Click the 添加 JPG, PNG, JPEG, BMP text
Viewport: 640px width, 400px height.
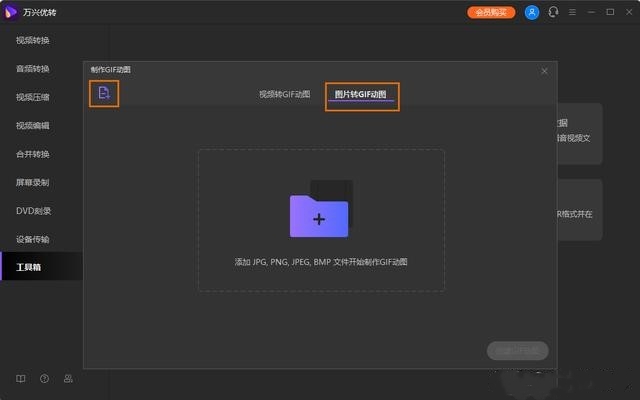pyautogui.click(x=321, y=262)
